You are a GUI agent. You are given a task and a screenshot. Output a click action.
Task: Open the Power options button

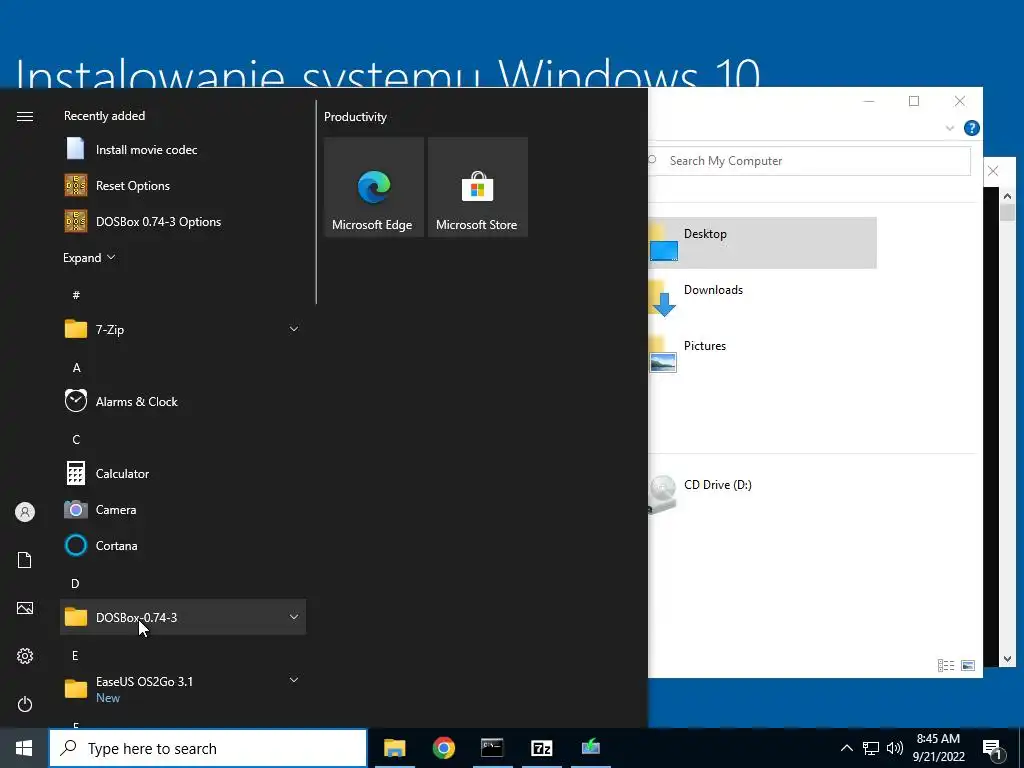(25, 704)
